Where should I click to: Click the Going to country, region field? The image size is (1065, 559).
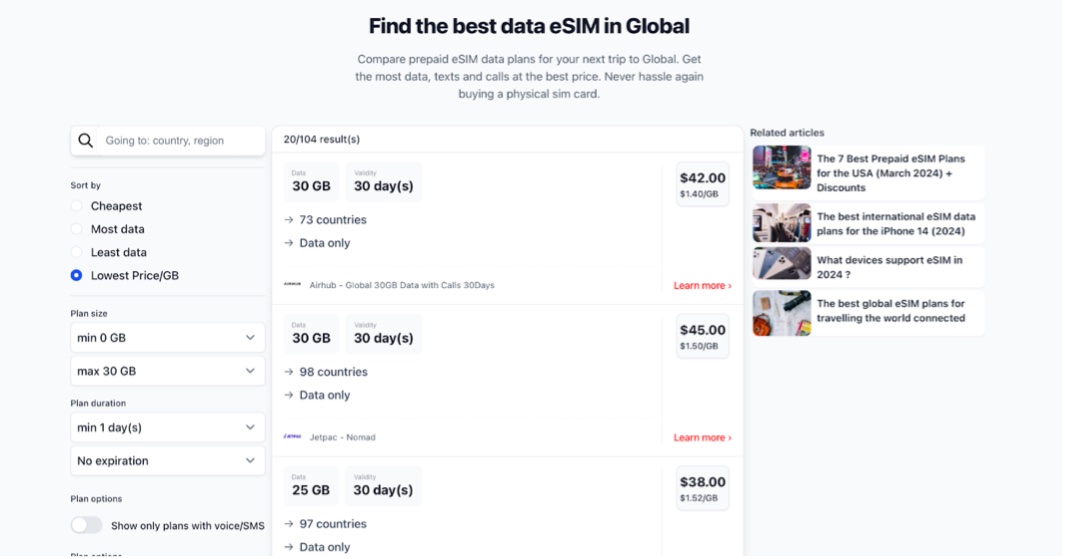coord(181,141)
